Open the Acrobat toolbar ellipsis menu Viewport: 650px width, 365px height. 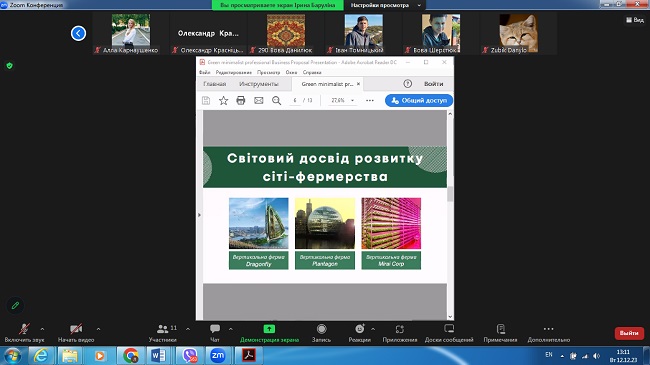[x=370, y=100]
